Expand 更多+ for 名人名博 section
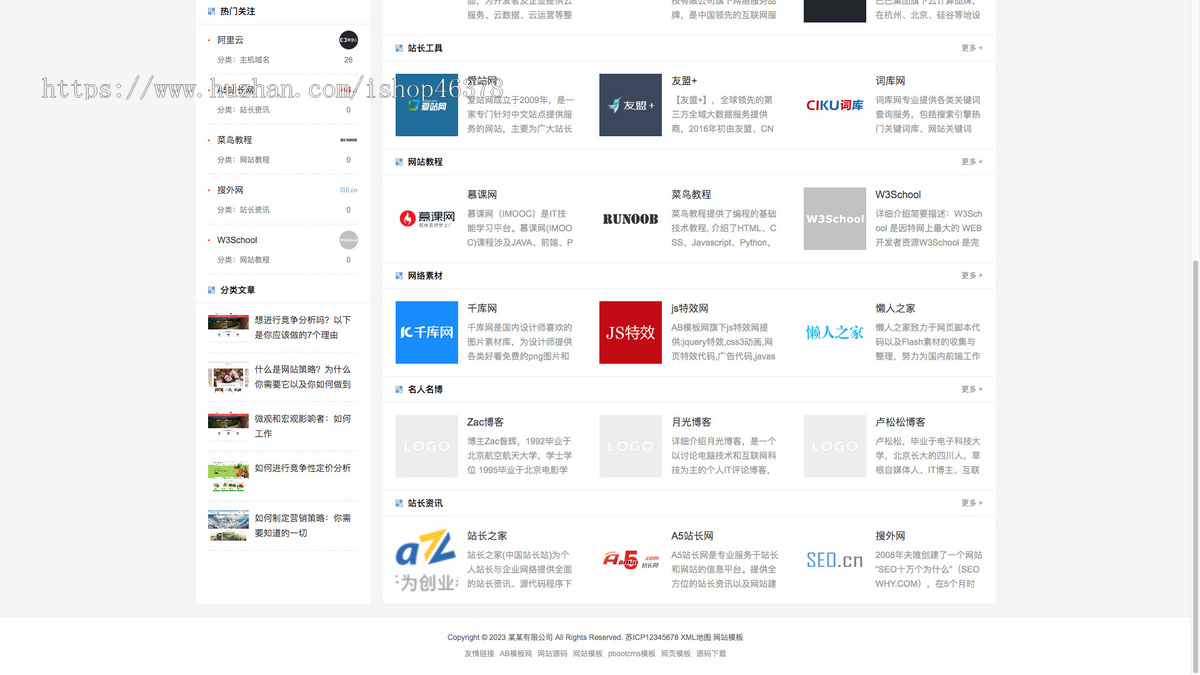The width and height of the screenshot is (1200, 675). click(972, 389)
